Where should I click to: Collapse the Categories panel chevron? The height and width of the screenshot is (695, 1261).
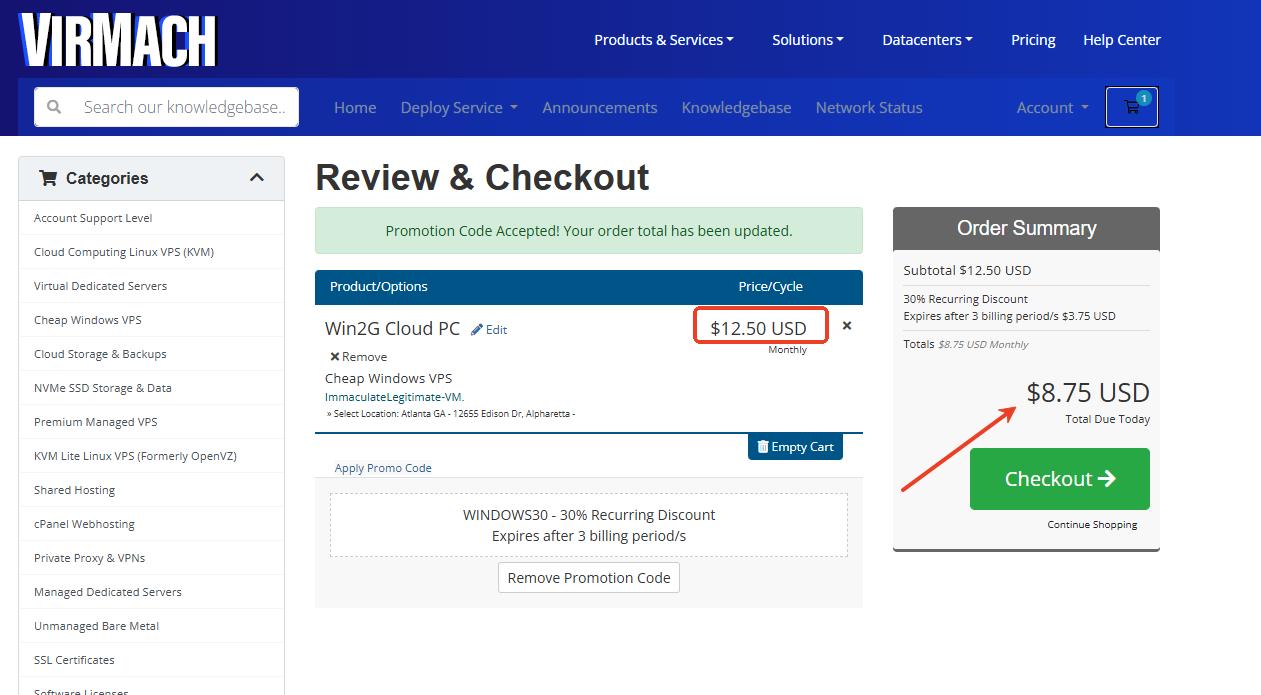tap(257, 178)
